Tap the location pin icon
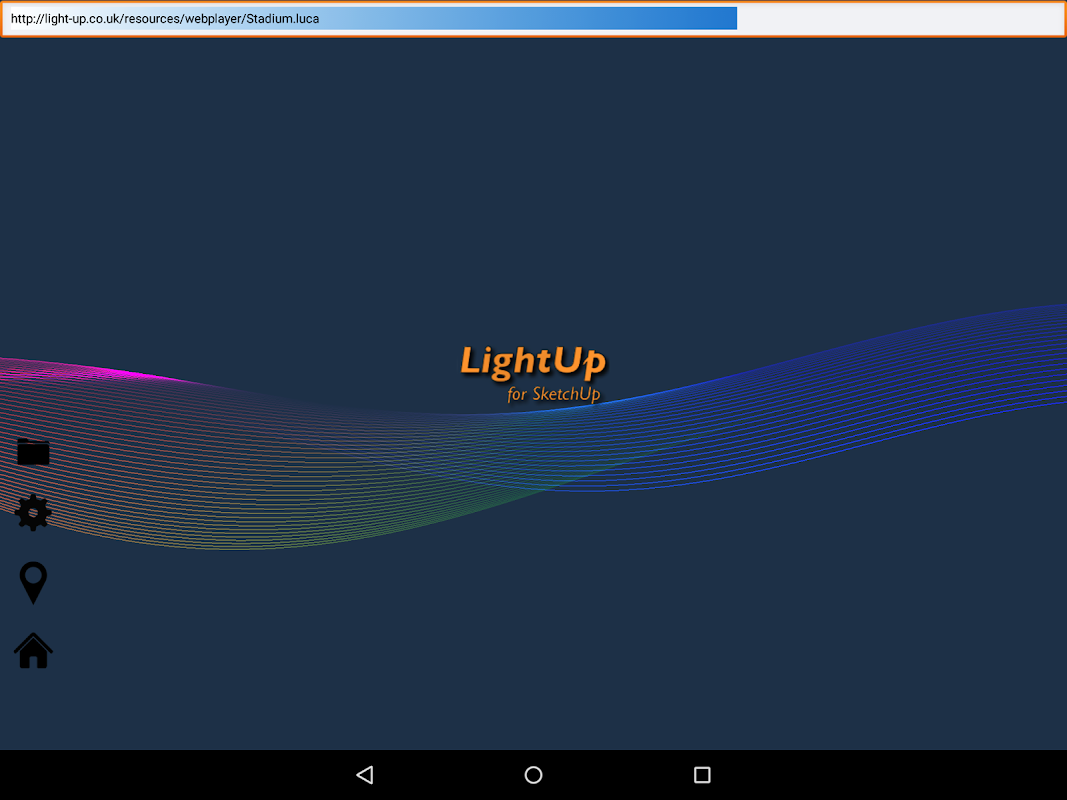This screenshot has height=800, width=1067. [x=33, y=583]
